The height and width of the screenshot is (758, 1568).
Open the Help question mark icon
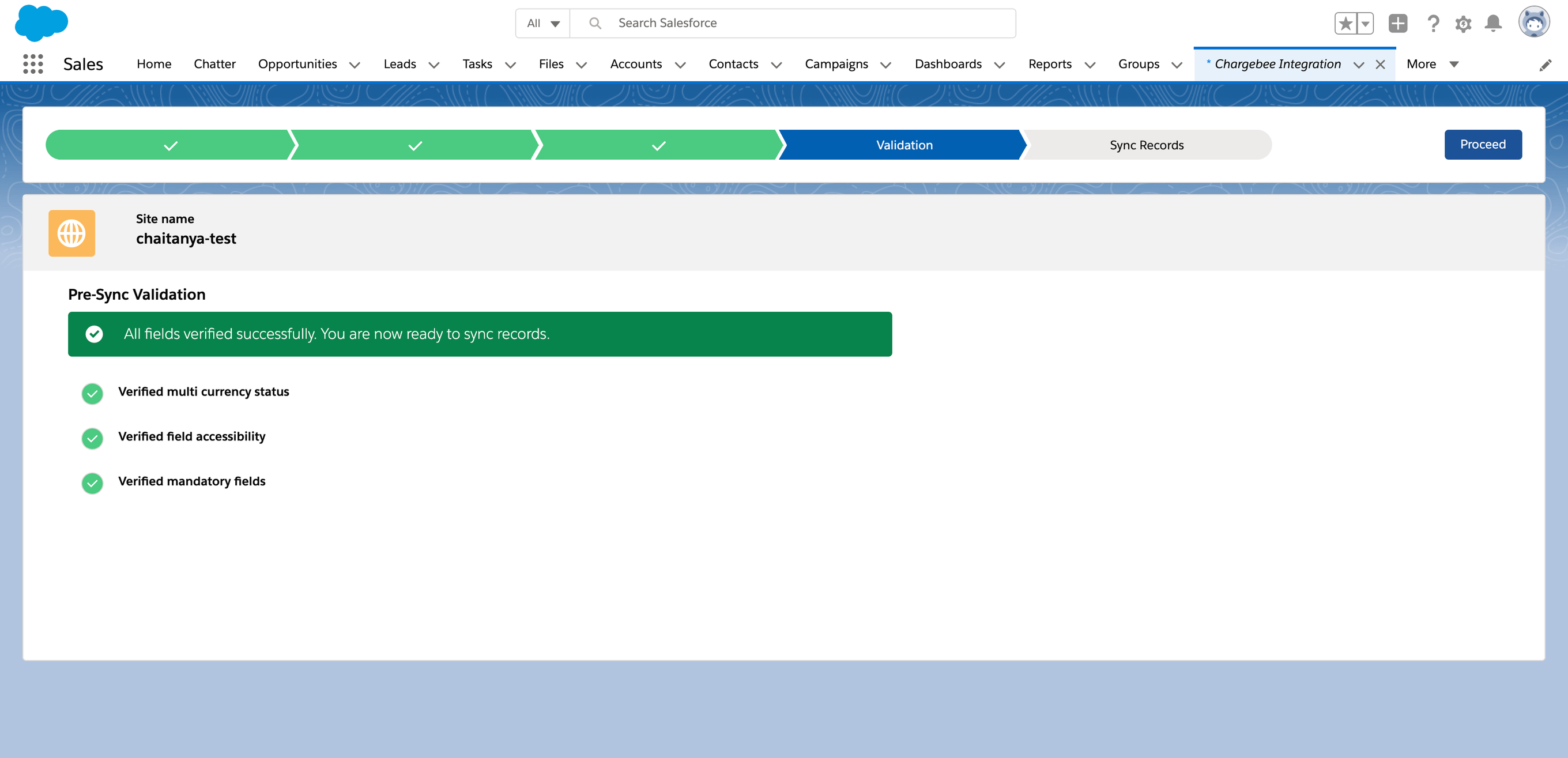click(x=1433, y=24)
